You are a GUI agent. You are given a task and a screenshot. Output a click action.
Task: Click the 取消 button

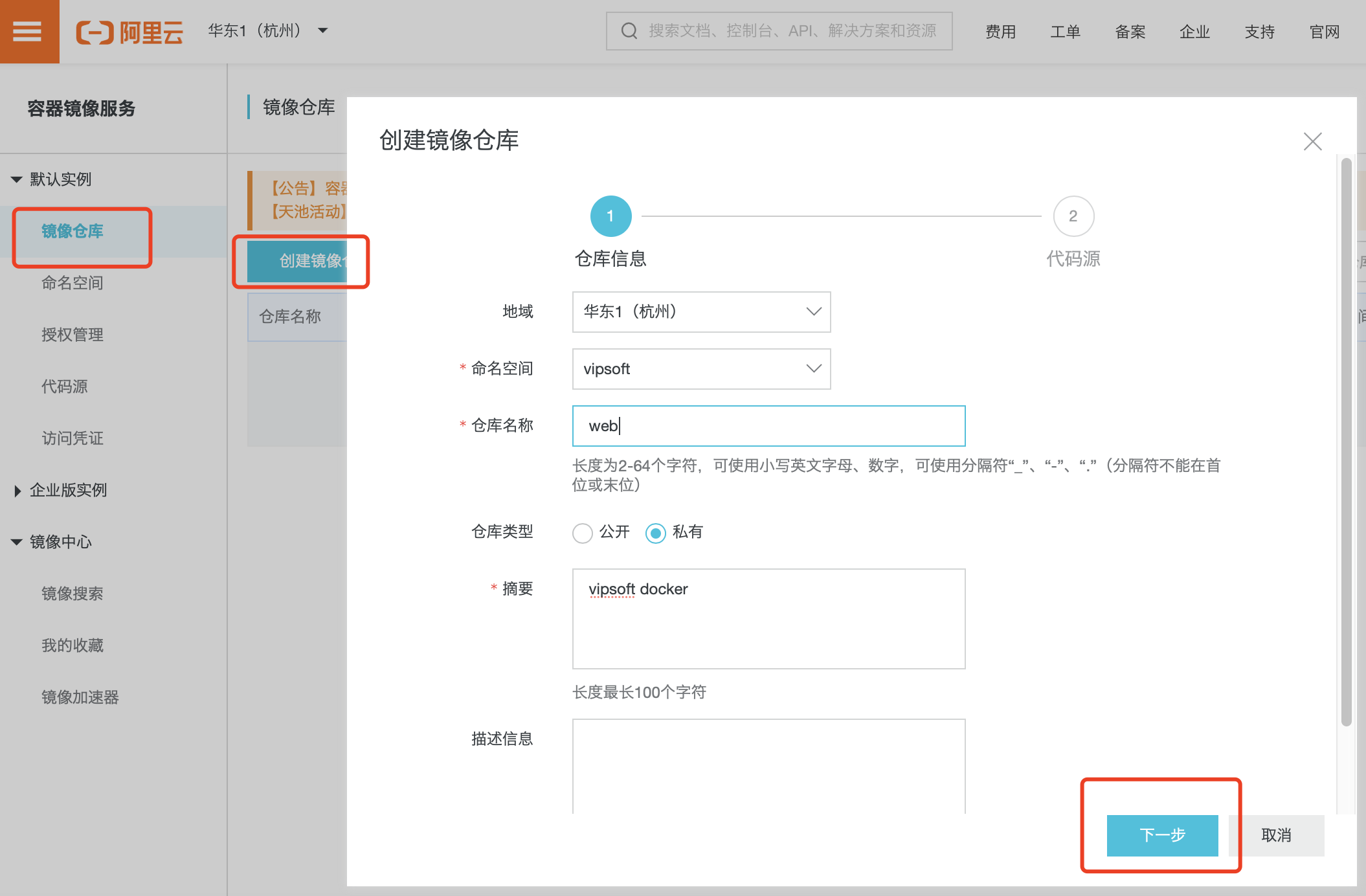click(1276, 835)
